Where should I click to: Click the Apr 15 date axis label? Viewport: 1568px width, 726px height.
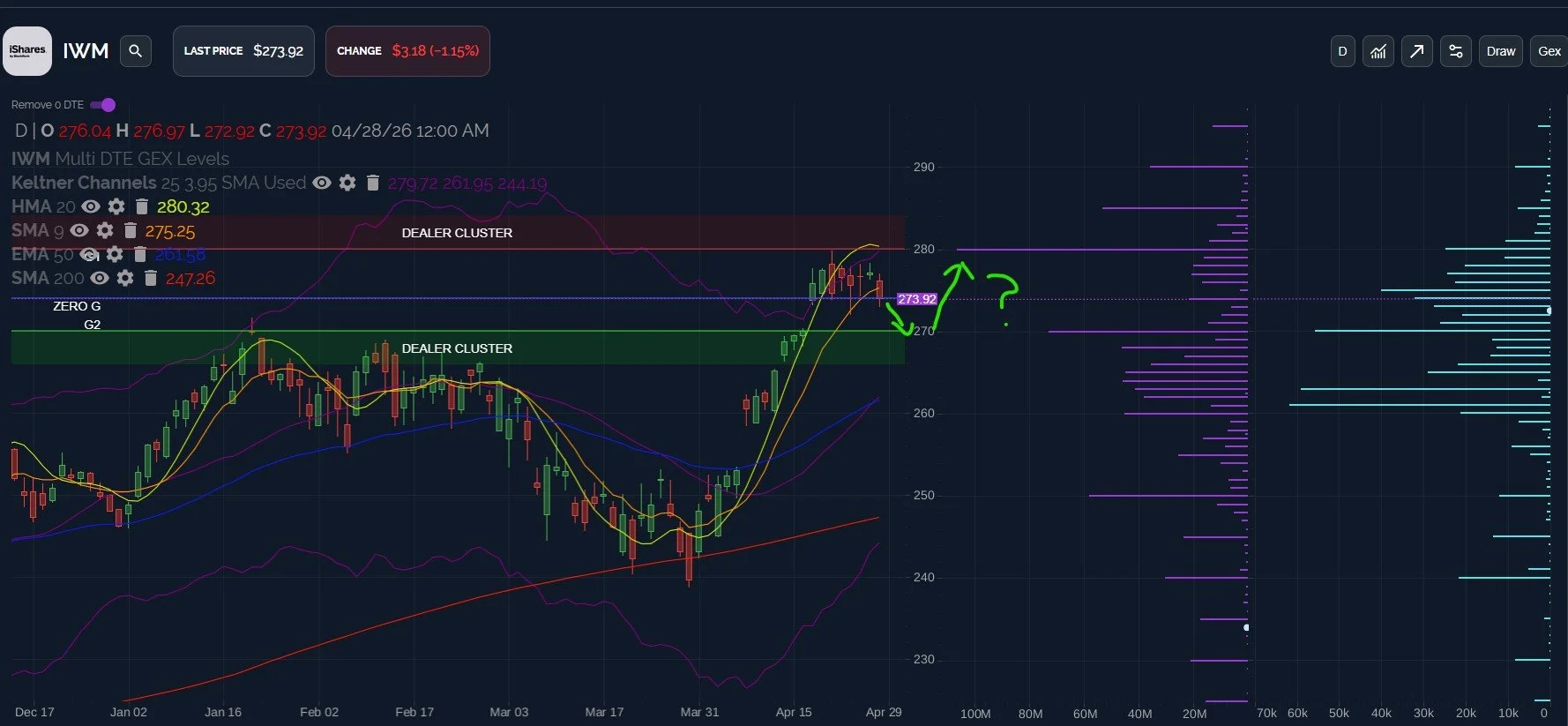pyautogui.click(x=794, y=712)
